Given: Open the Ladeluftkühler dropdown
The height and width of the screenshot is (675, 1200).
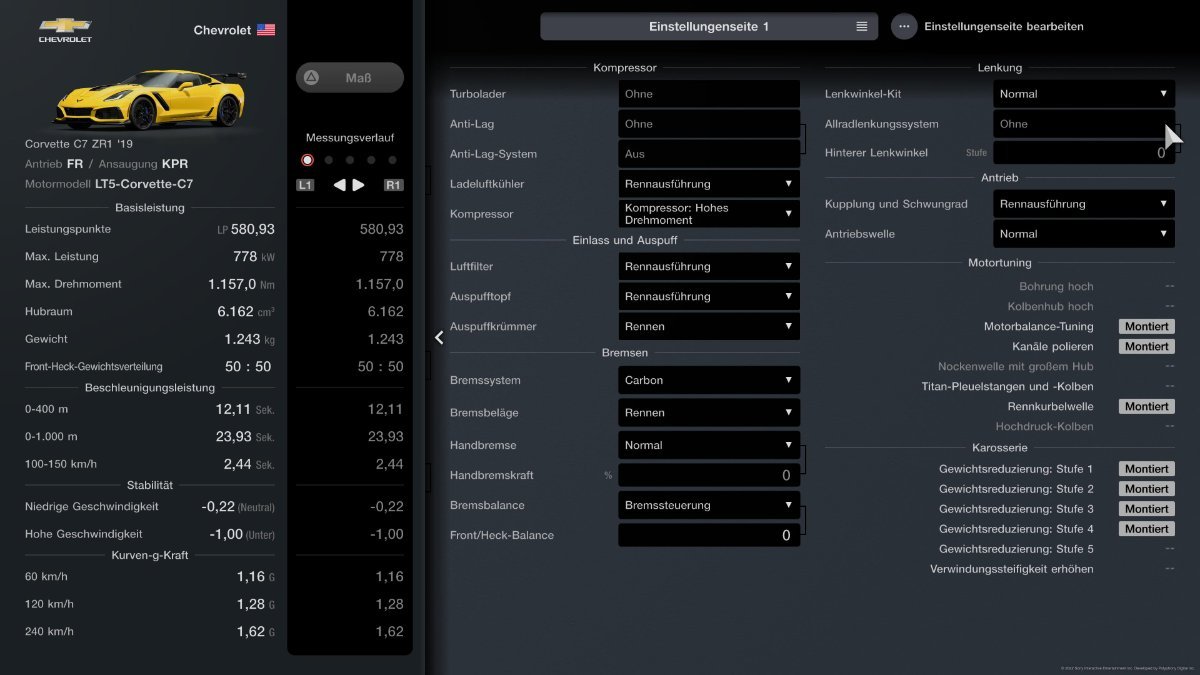Looking at the screenshot, I should click(709, 184).
